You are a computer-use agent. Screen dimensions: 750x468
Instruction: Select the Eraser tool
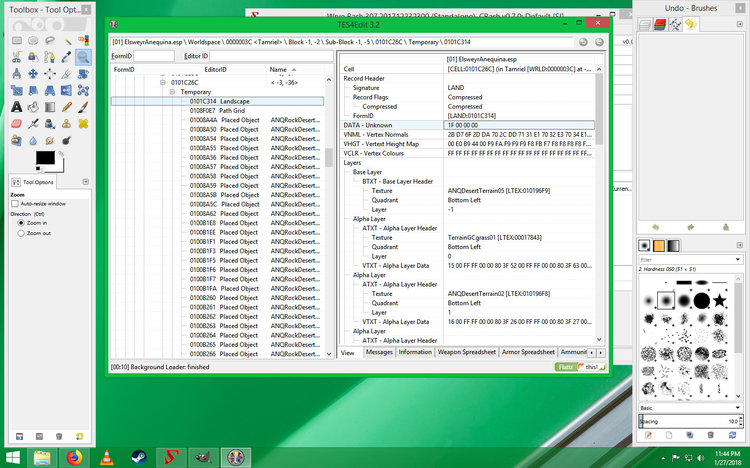(16, 123)
